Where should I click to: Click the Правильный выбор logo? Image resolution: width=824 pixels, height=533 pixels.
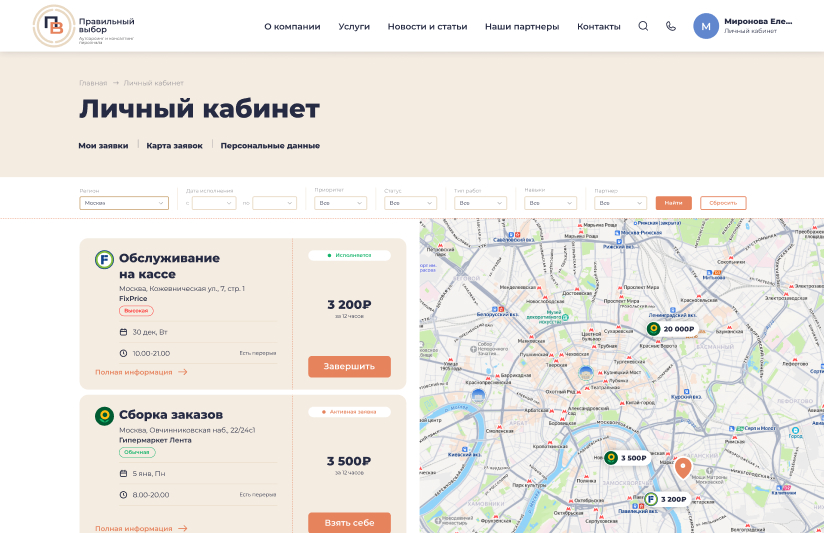(x=84, y=26)
